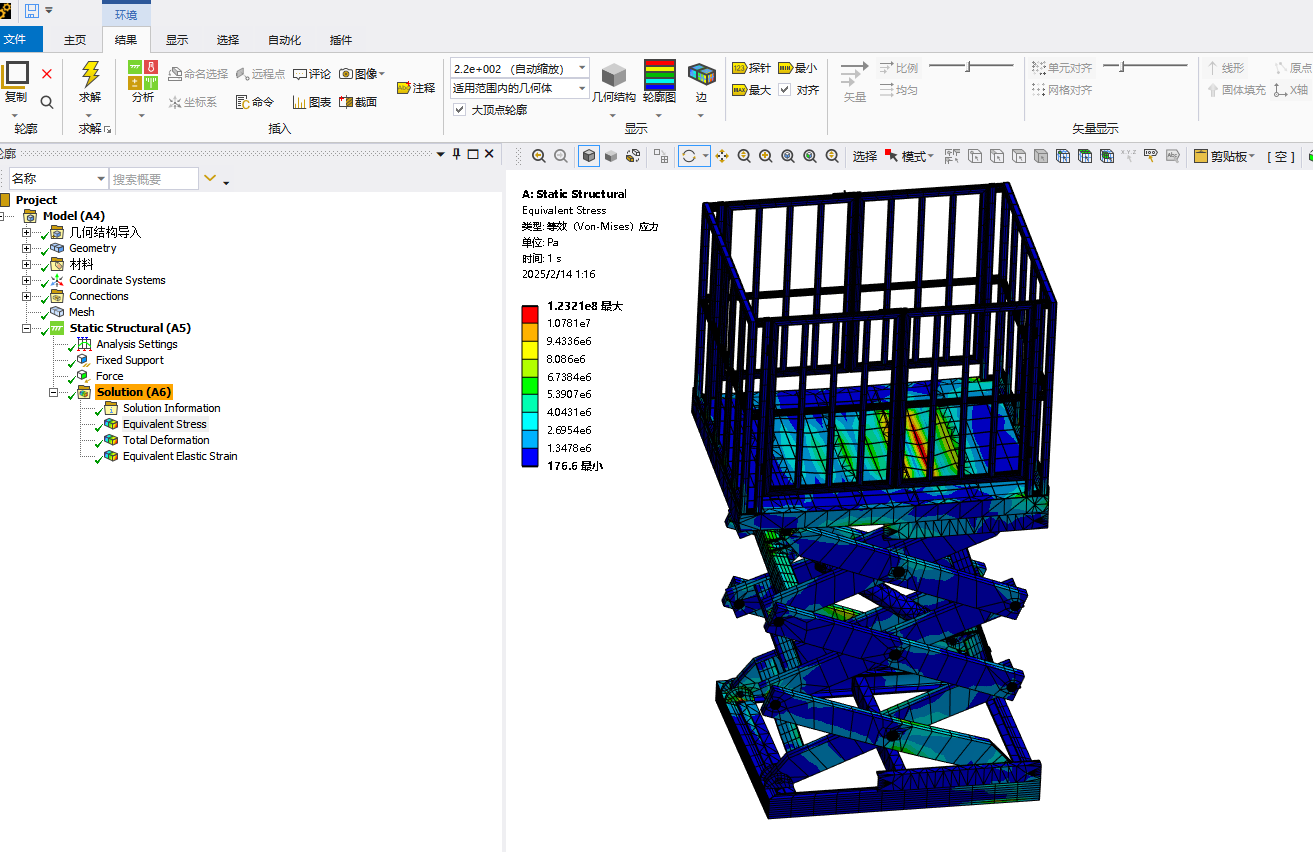The image size is (1313, 852).
Task: Click the red legend color band
Action: [x=530, y=314]
